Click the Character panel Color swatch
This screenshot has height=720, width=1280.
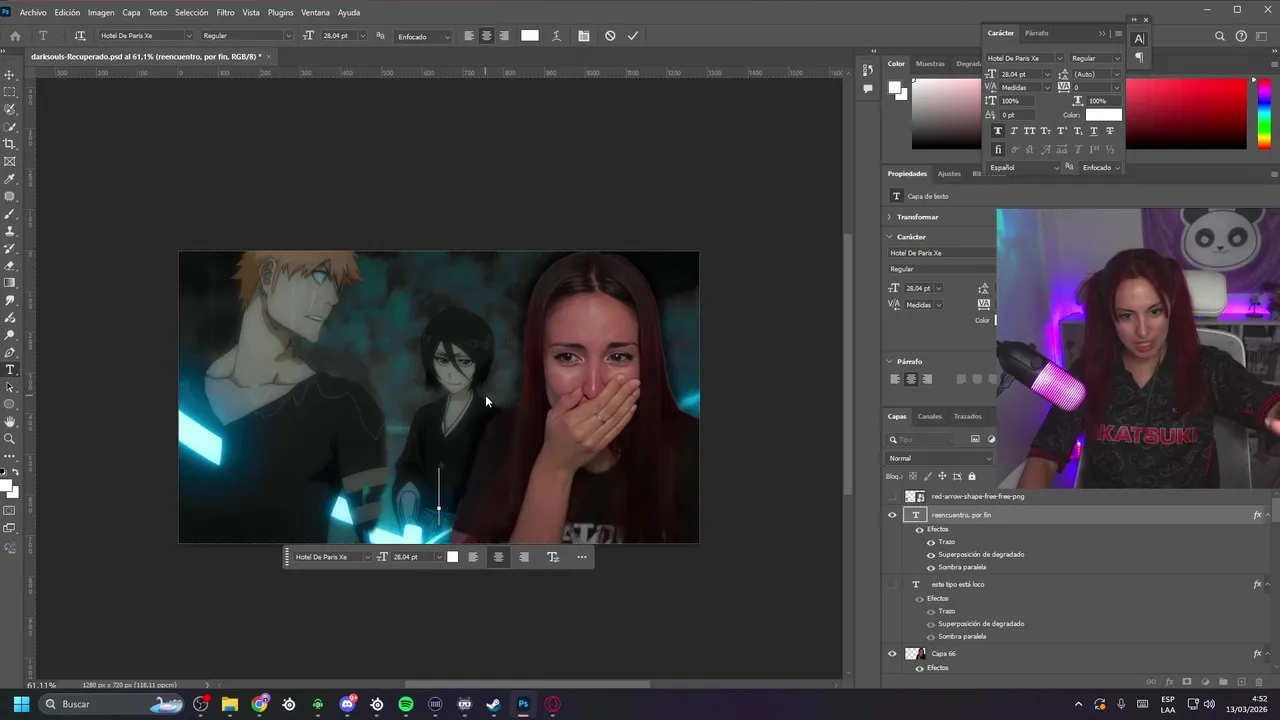(1104, 115)
